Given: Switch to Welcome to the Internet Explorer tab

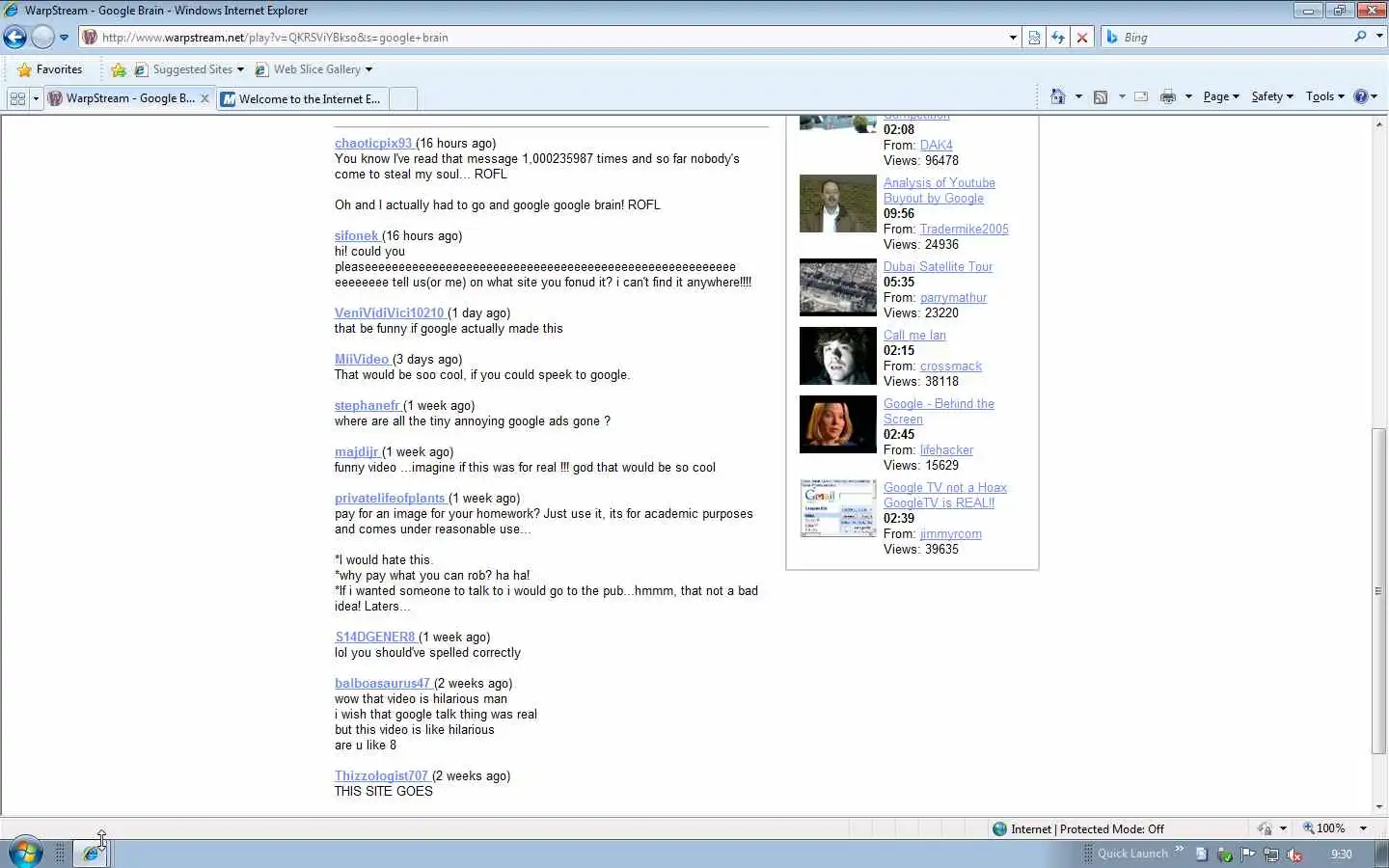Looking at the screenshot, I should point(302,98).
